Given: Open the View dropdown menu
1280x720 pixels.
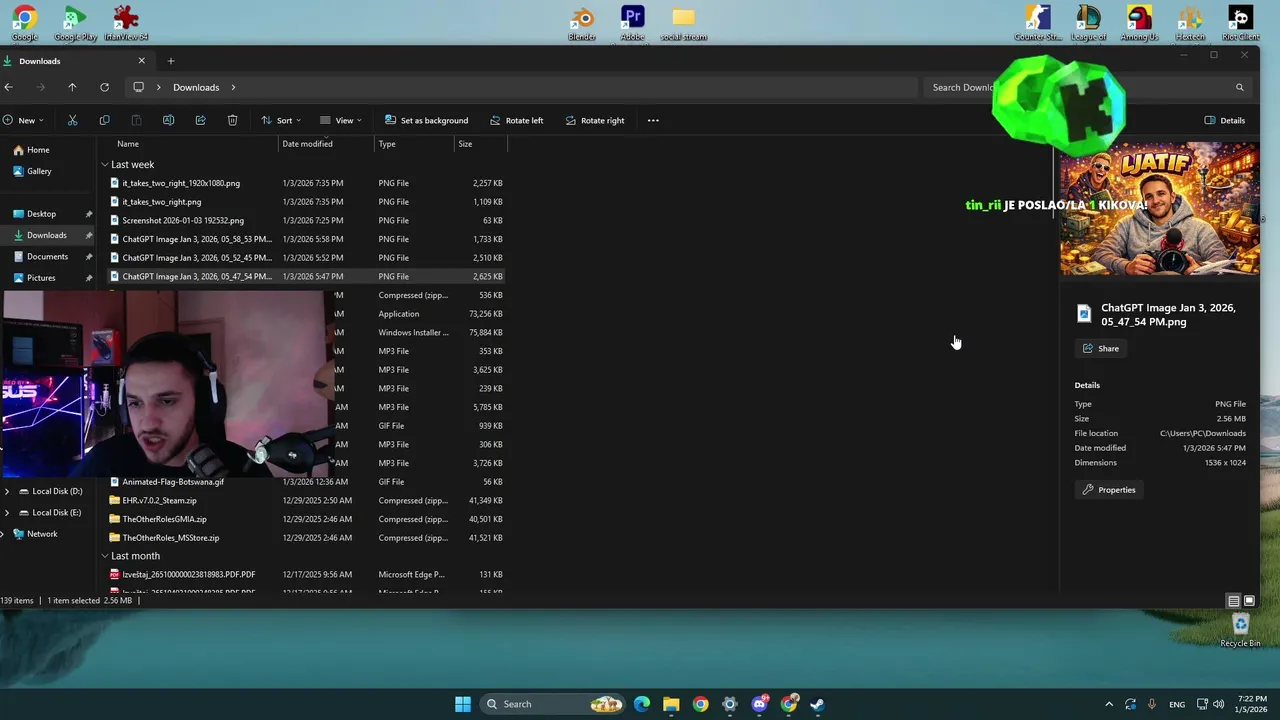Looking at the screenshot, I should pyautogui.click(x=343, y=120).
